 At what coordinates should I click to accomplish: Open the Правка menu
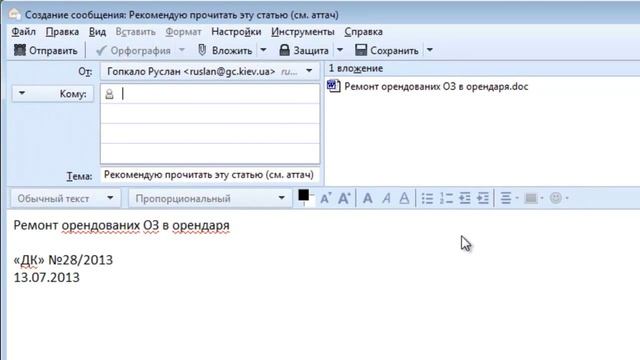click(x=62, y=32)
